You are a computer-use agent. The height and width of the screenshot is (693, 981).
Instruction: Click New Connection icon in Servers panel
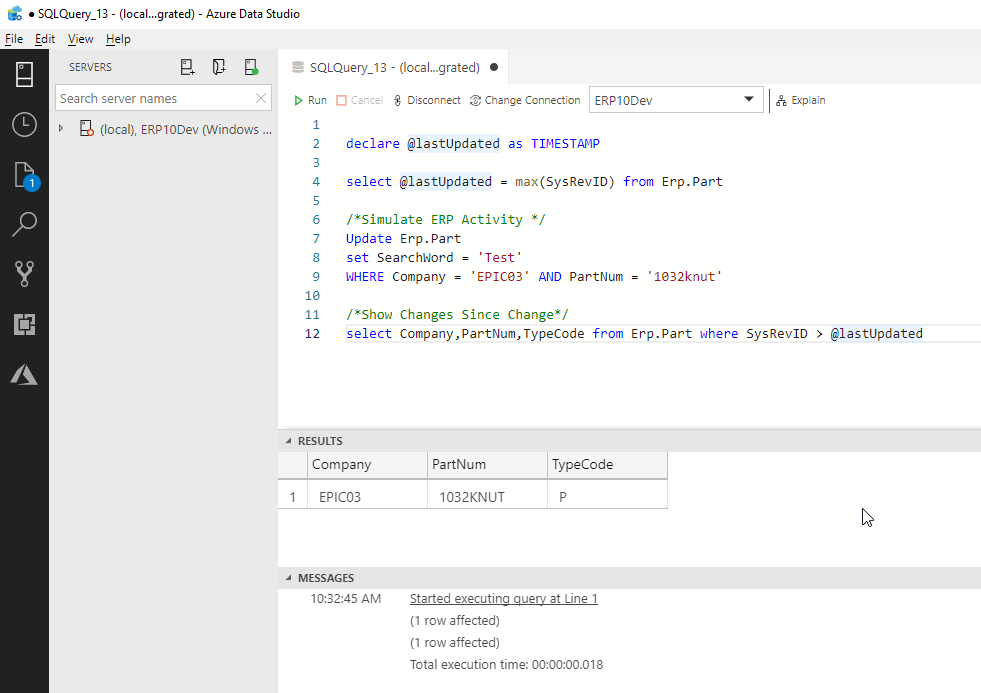coord(187,67)
